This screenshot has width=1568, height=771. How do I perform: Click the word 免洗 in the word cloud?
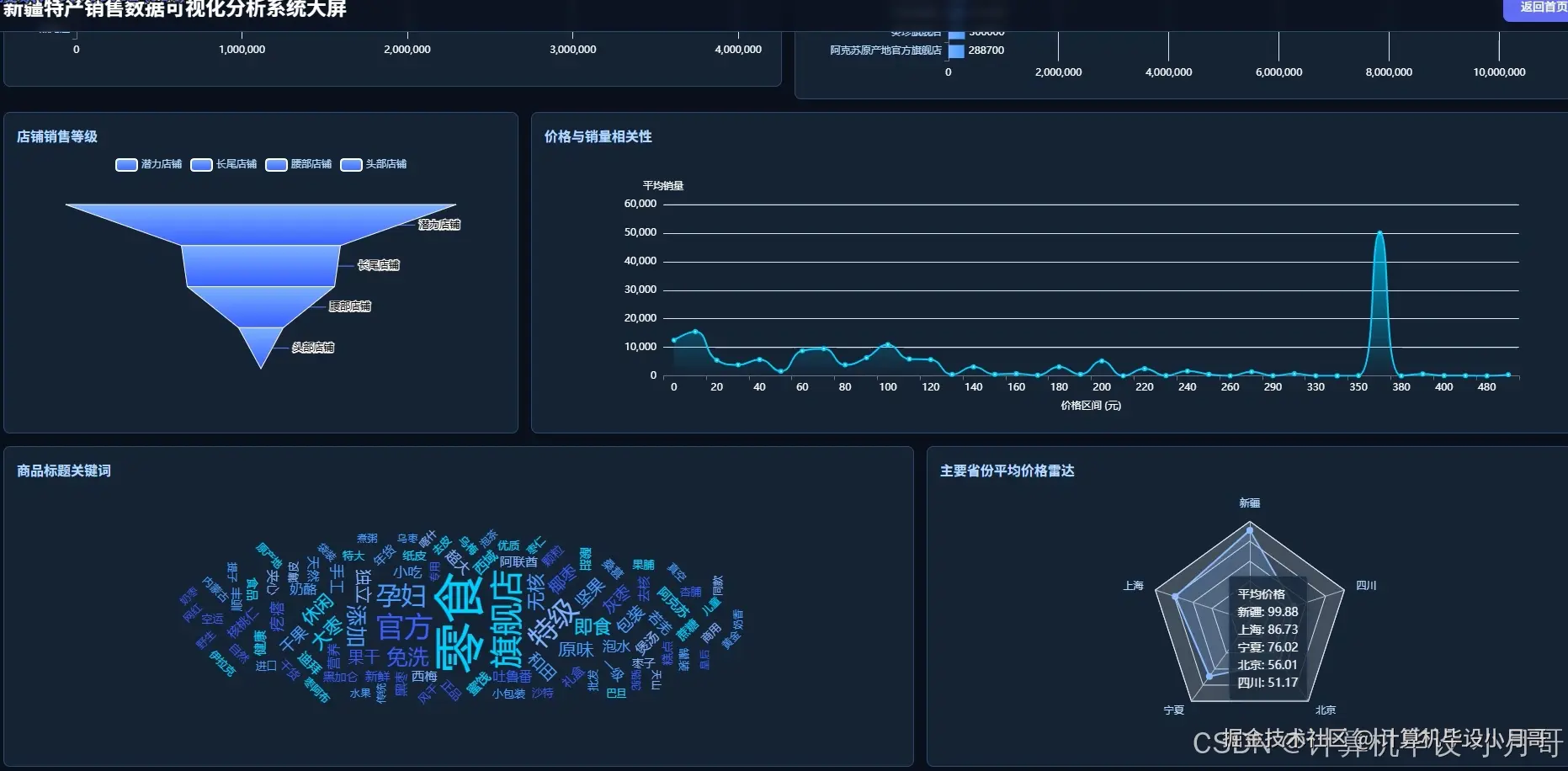click(407, 657)
